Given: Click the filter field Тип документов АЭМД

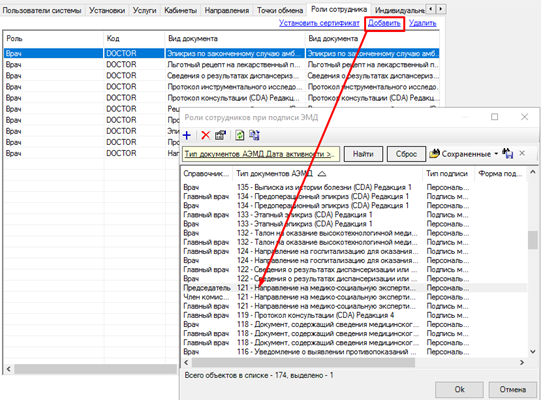Looking at the screenshot, I should [x=261, y=154].
